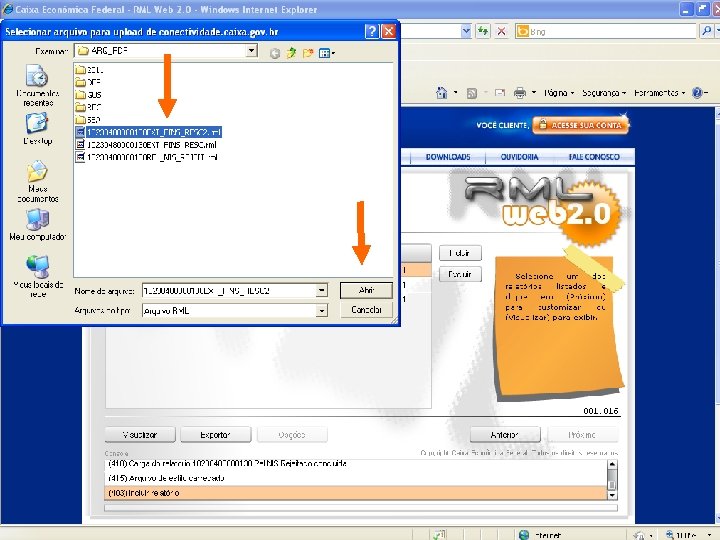Open Meus locais de rede shortcut
Viewport: 720px width, 540px height.
click(x=38, y=276)
